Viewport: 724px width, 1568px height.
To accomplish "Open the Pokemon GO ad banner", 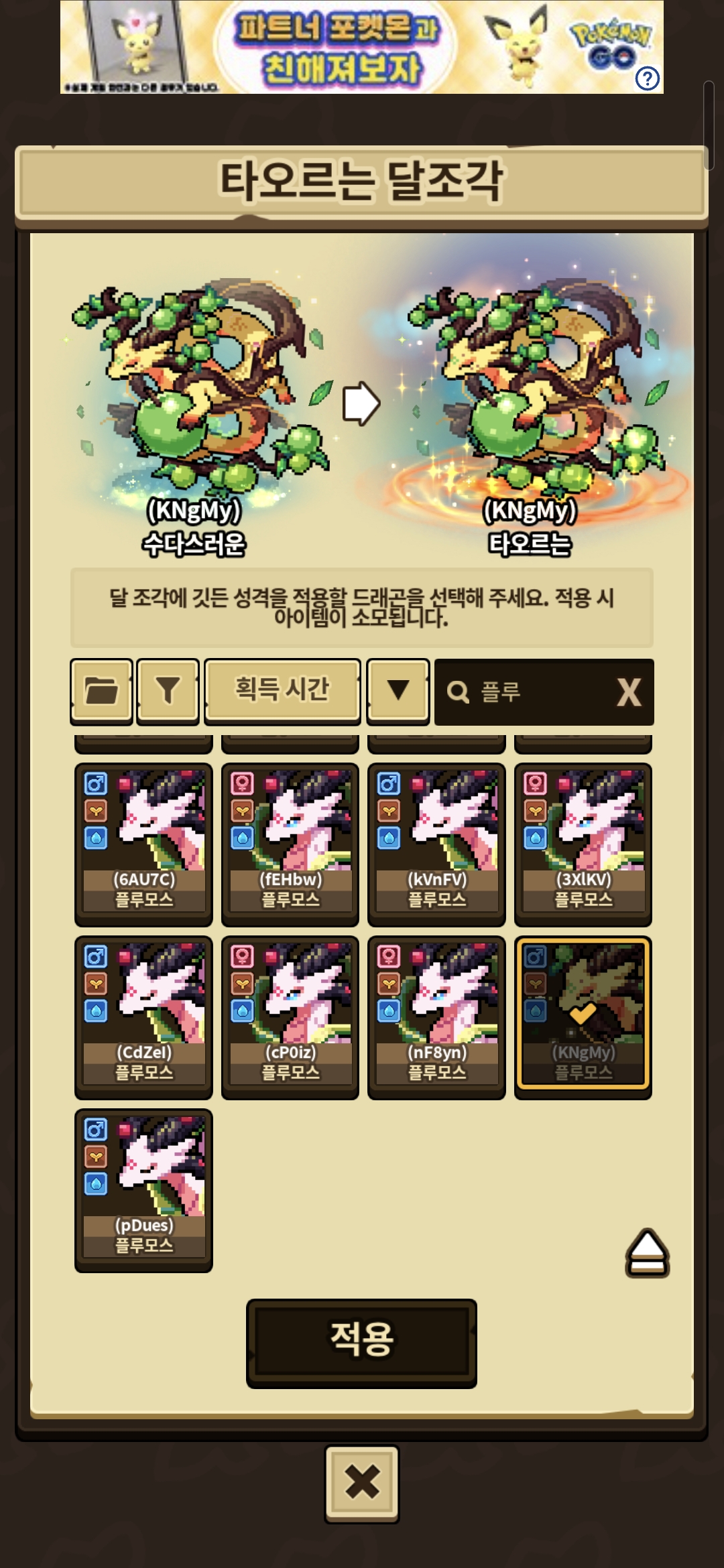I will tap(362, 47).
